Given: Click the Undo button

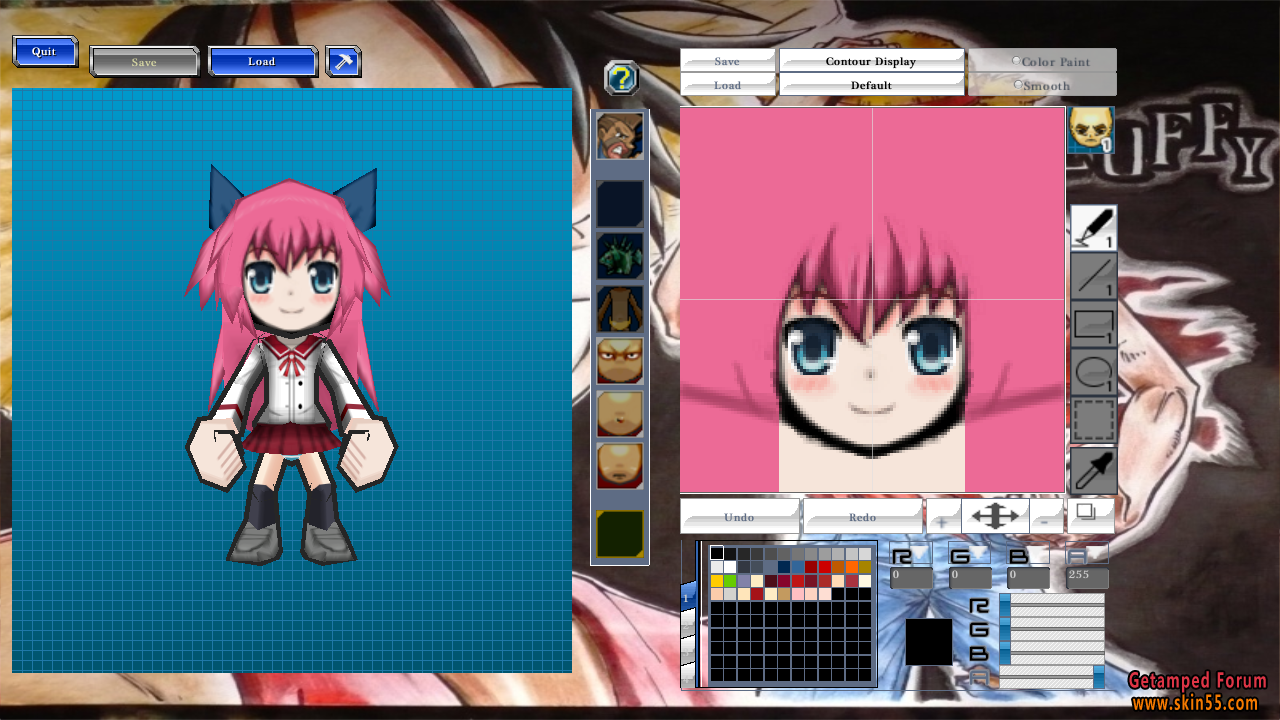Looking at the screenshot, I should tap(740, 517).
